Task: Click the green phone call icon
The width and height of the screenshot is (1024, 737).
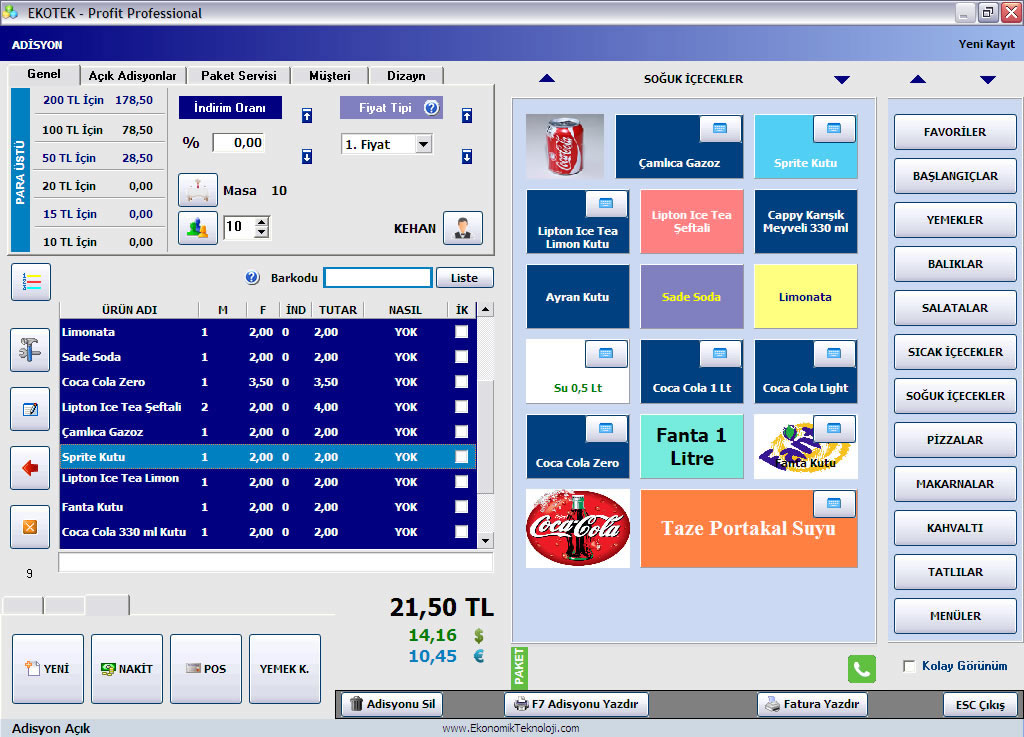Action: (861, 669)
